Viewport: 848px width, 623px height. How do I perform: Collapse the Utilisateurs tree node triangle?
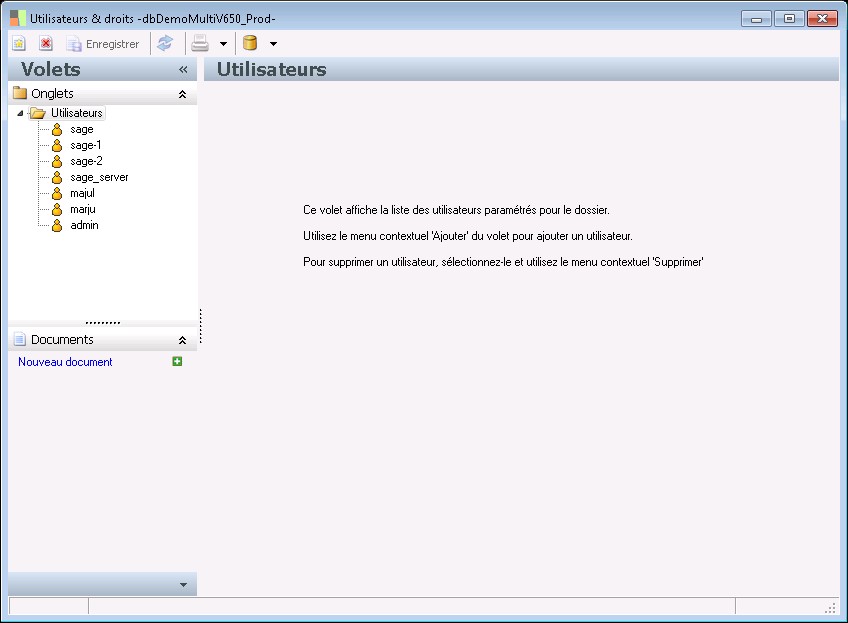pyautogui.click(x=20, y=113)
